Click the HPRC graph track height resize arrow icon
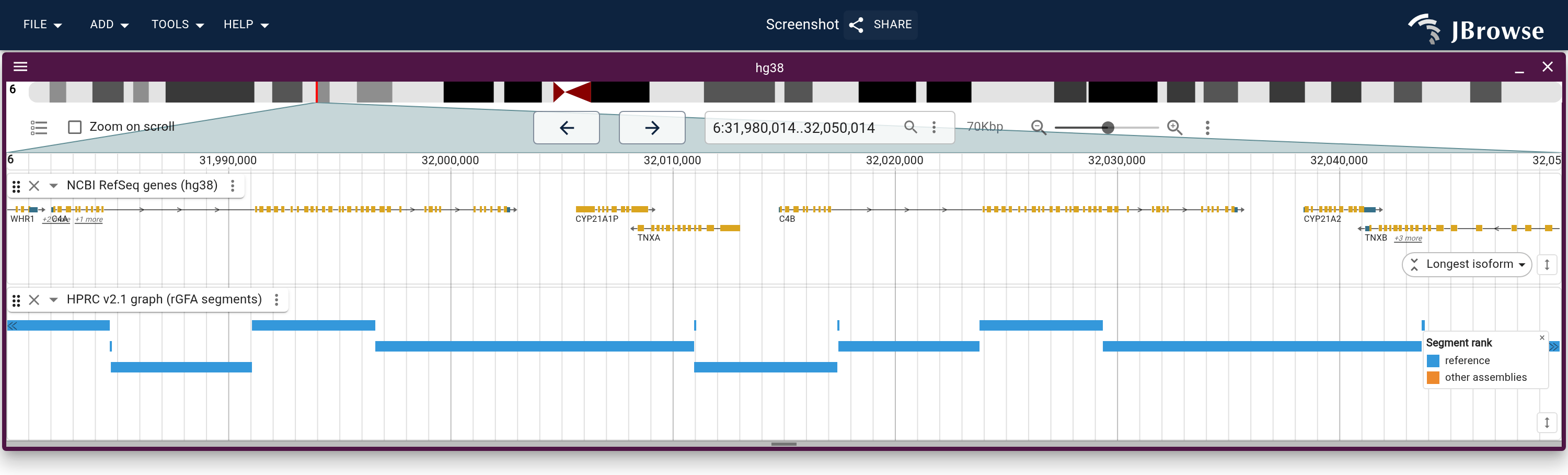 1547,423
